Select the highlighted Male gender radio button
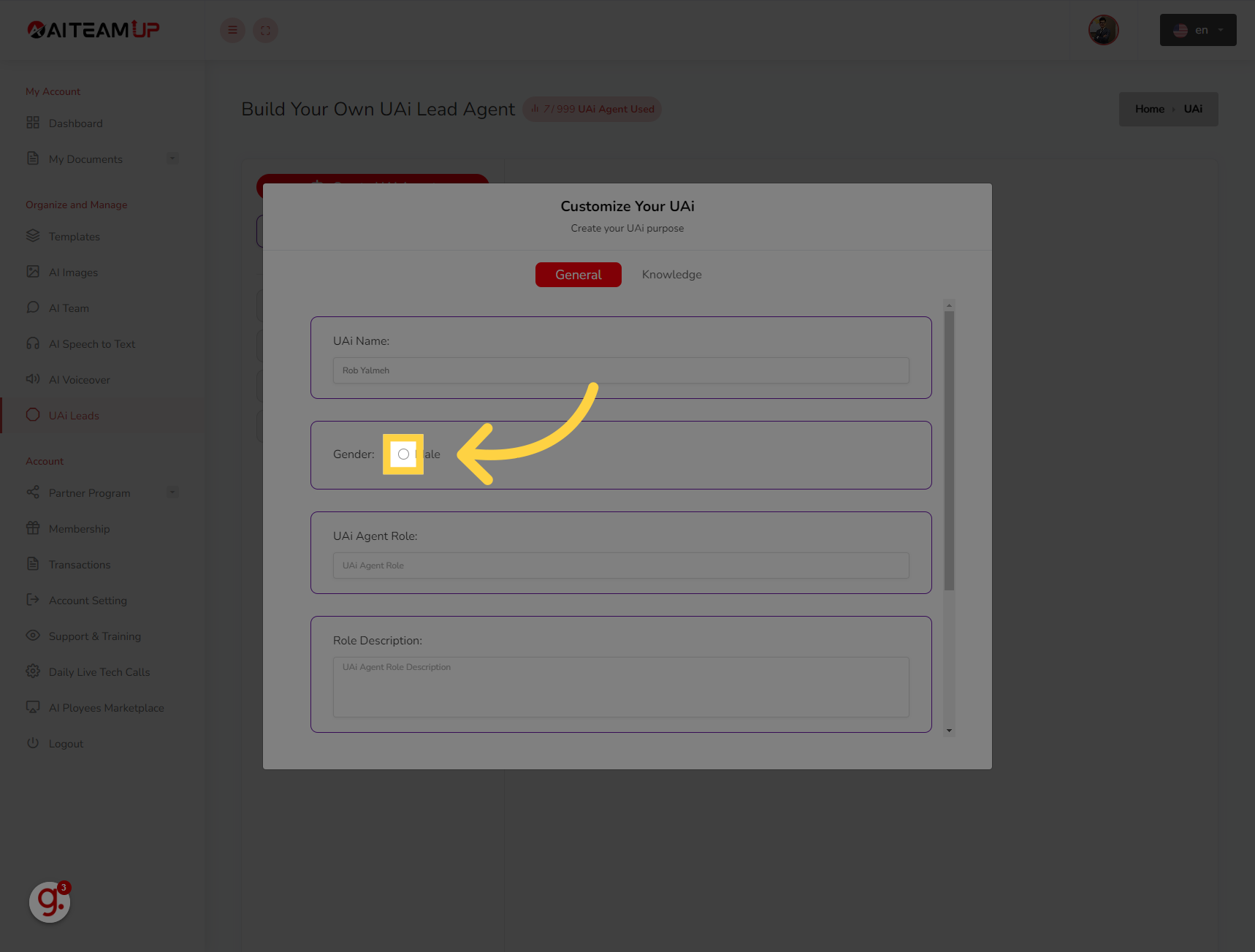Screen dimensions: 1255x952 click(403, 454)
